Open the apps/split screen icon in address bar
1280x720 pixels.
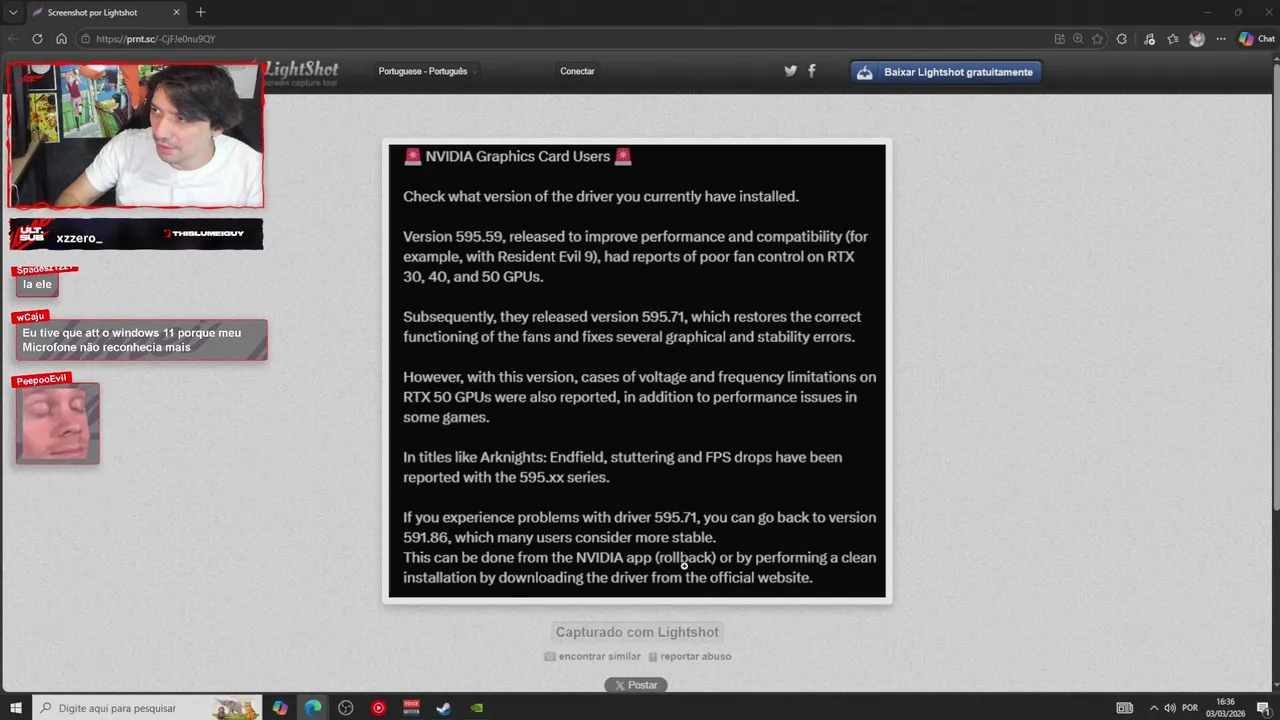(x=1060, y=39)
